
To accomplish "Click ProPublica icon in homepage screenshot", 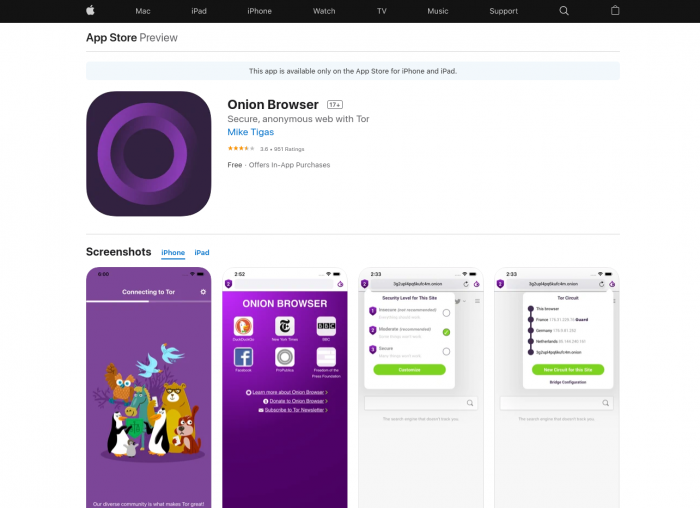I will (x=285, y=357).
